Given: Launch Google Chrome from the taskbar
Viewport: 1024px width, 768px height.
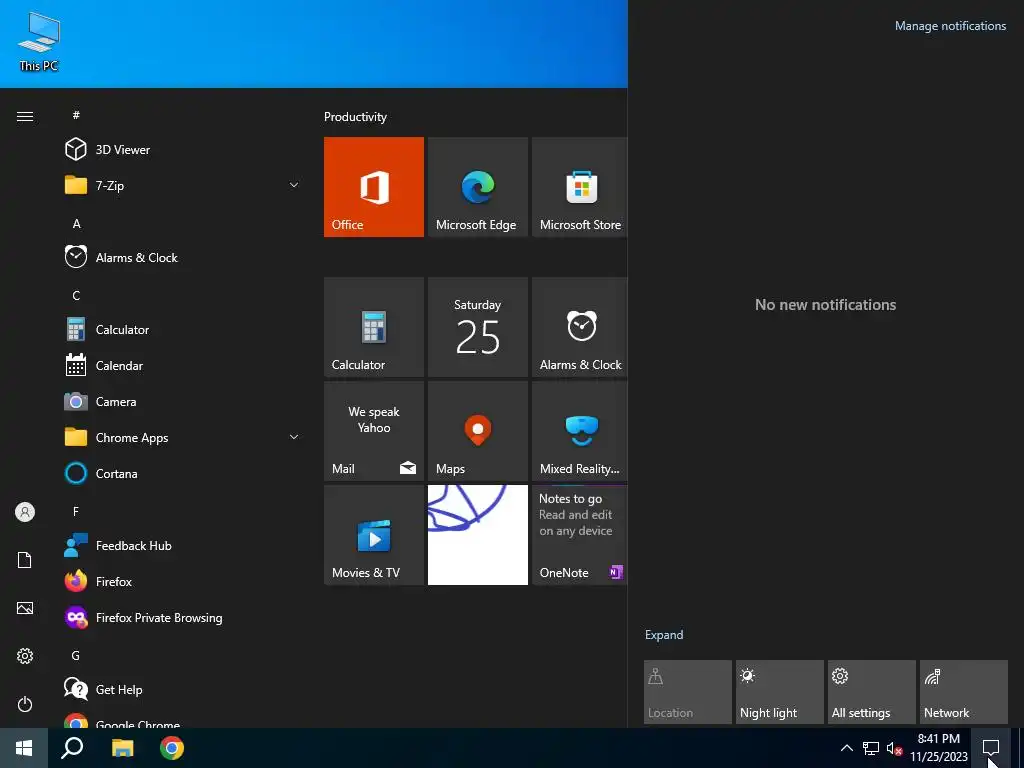Looking at the screenshot, I should coord(172,748).
